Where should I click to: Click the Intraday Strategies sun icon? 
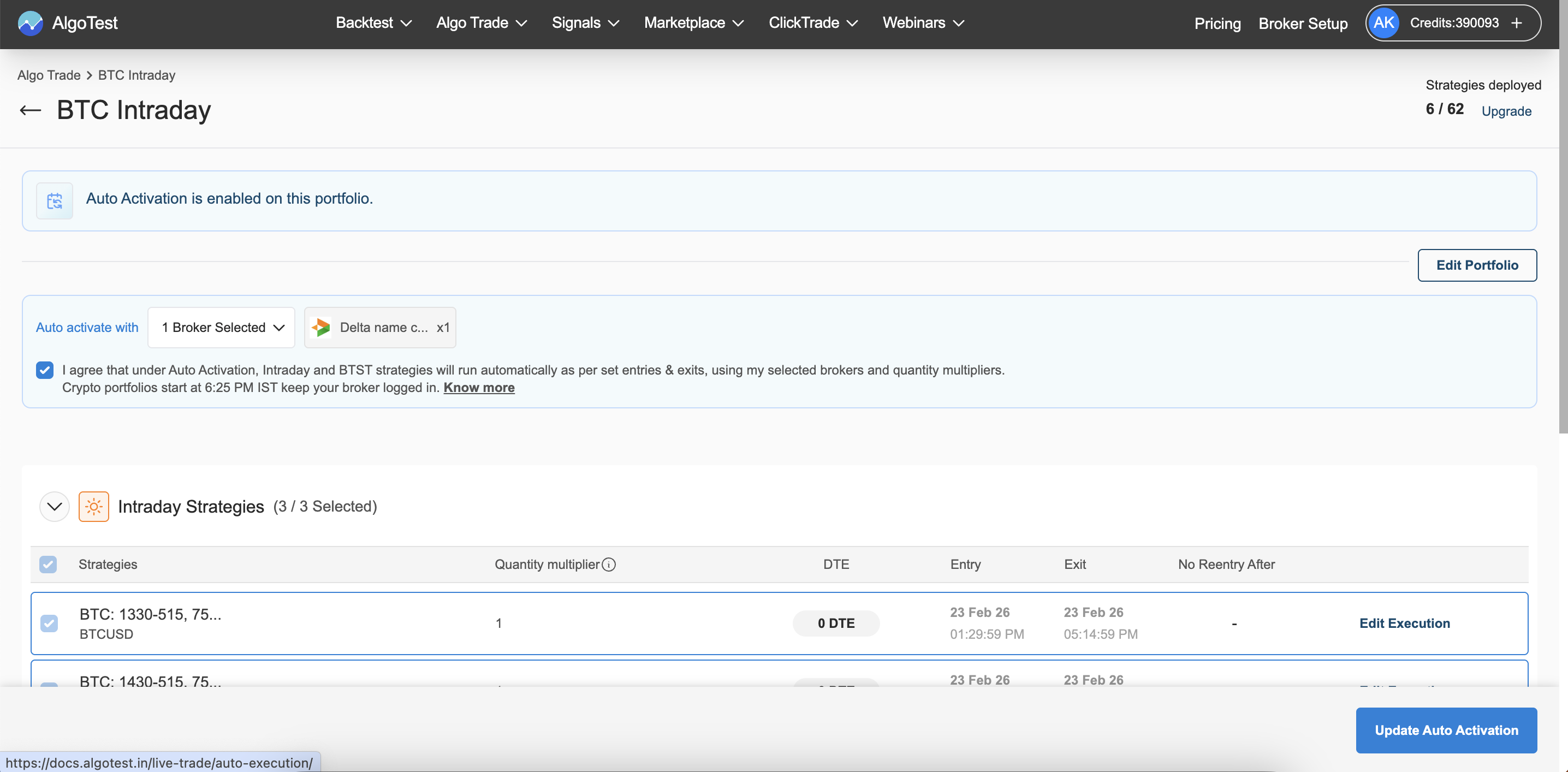[94, 507]
